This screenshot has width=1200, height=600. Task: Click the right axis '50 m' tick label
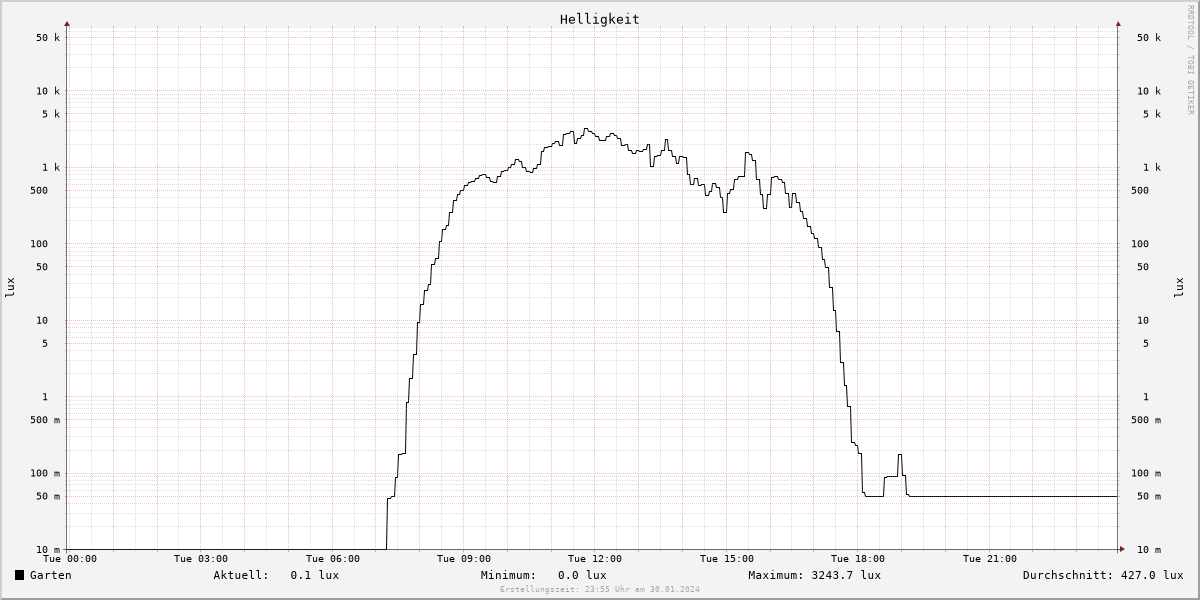point(1149,497)
